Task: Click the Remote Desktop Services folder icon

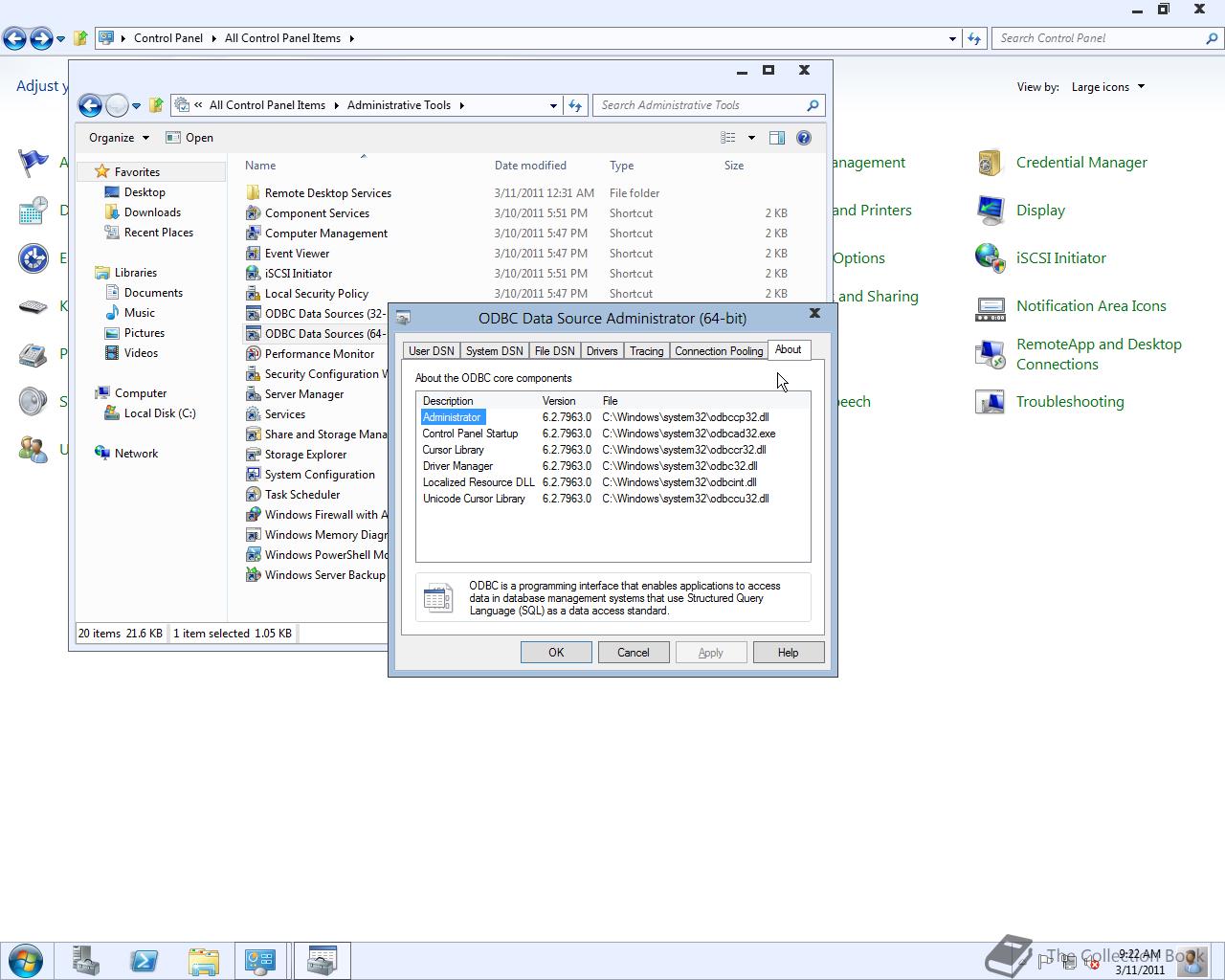Action: 253,193
